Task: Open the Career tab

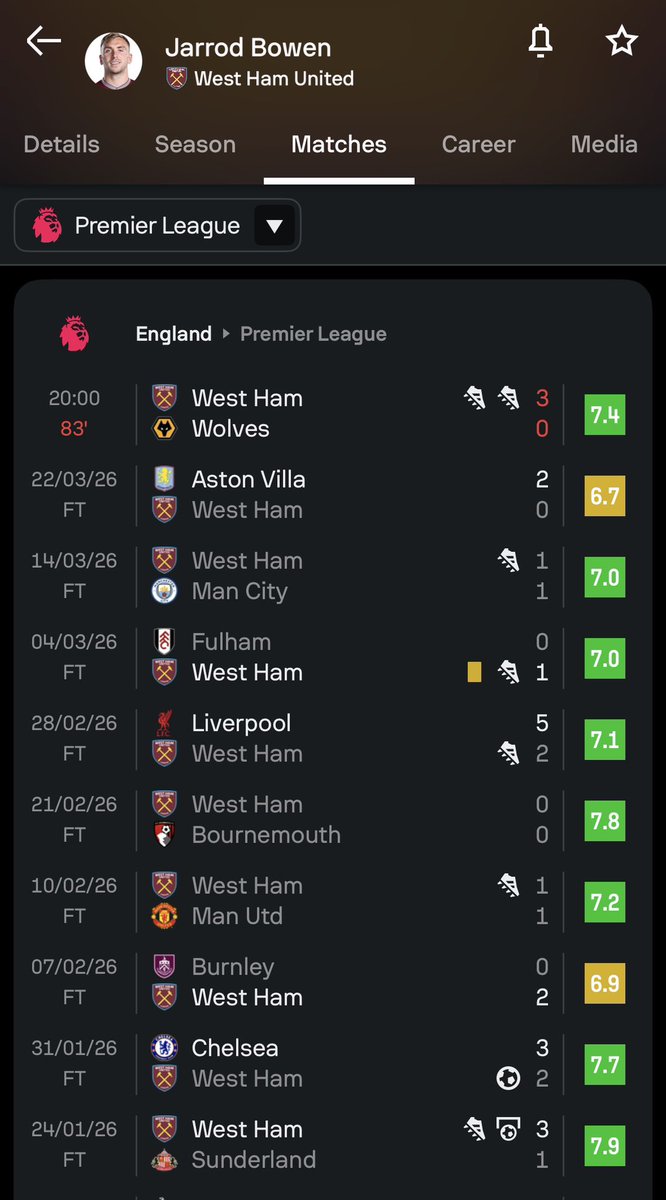Action: (x=478, y=144)
